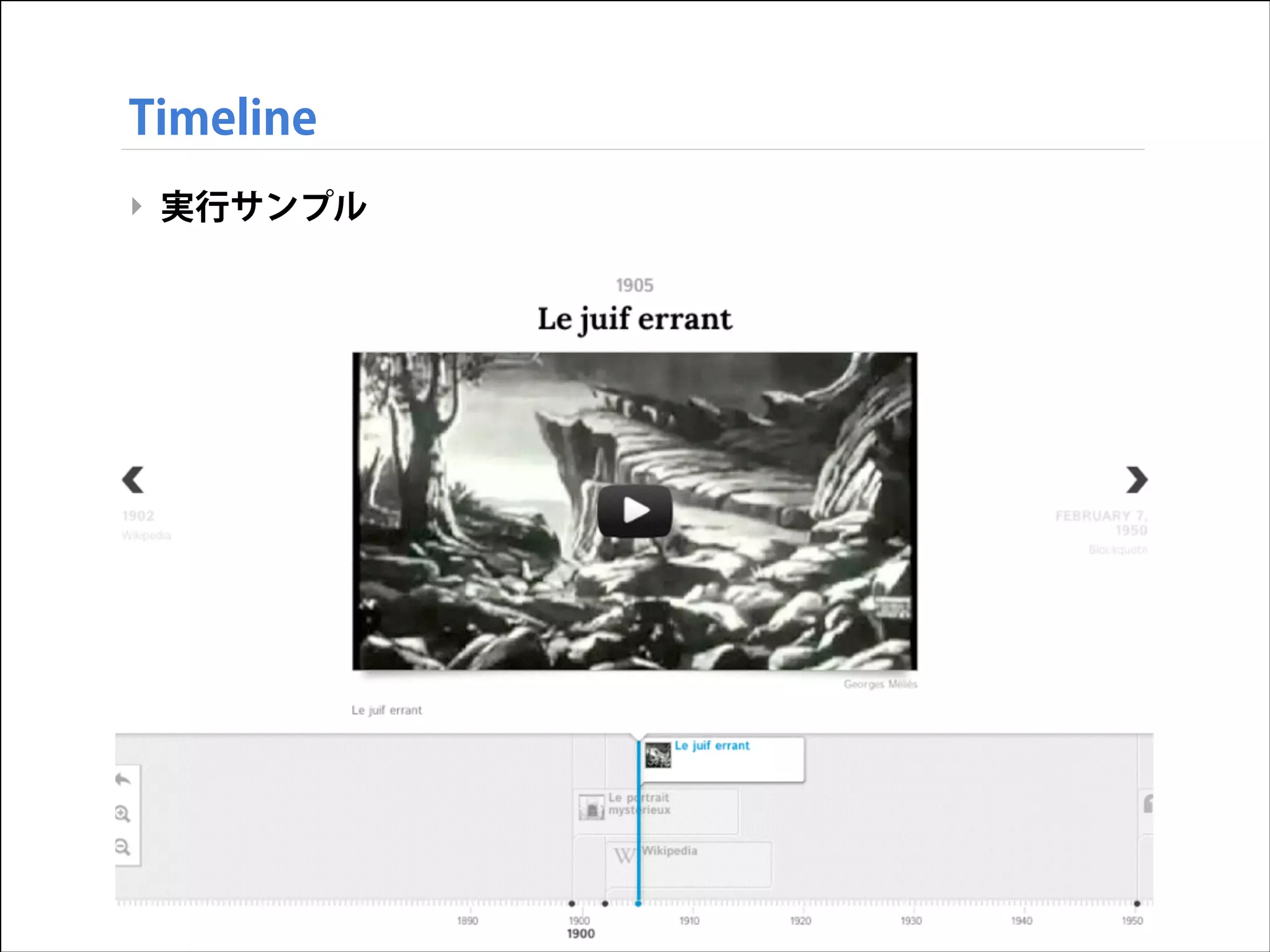Click the bullet triangle beside 実行サンプル
The image size is (1270, 952).
137,206
